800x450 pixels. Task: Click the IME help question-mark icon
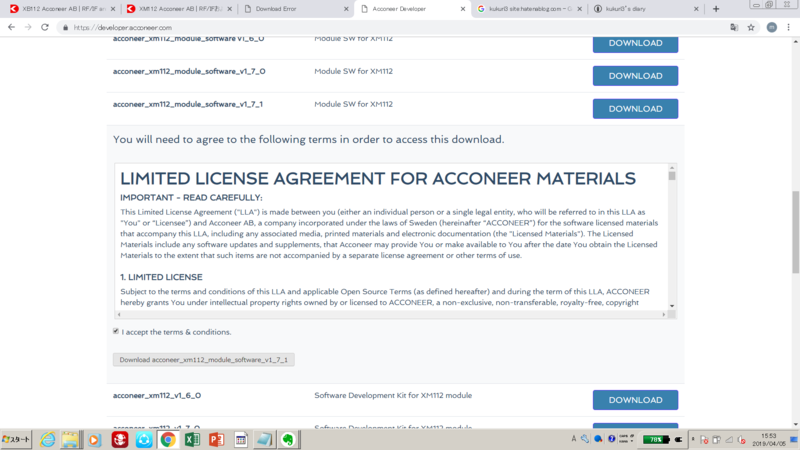(x=611, y=439)
